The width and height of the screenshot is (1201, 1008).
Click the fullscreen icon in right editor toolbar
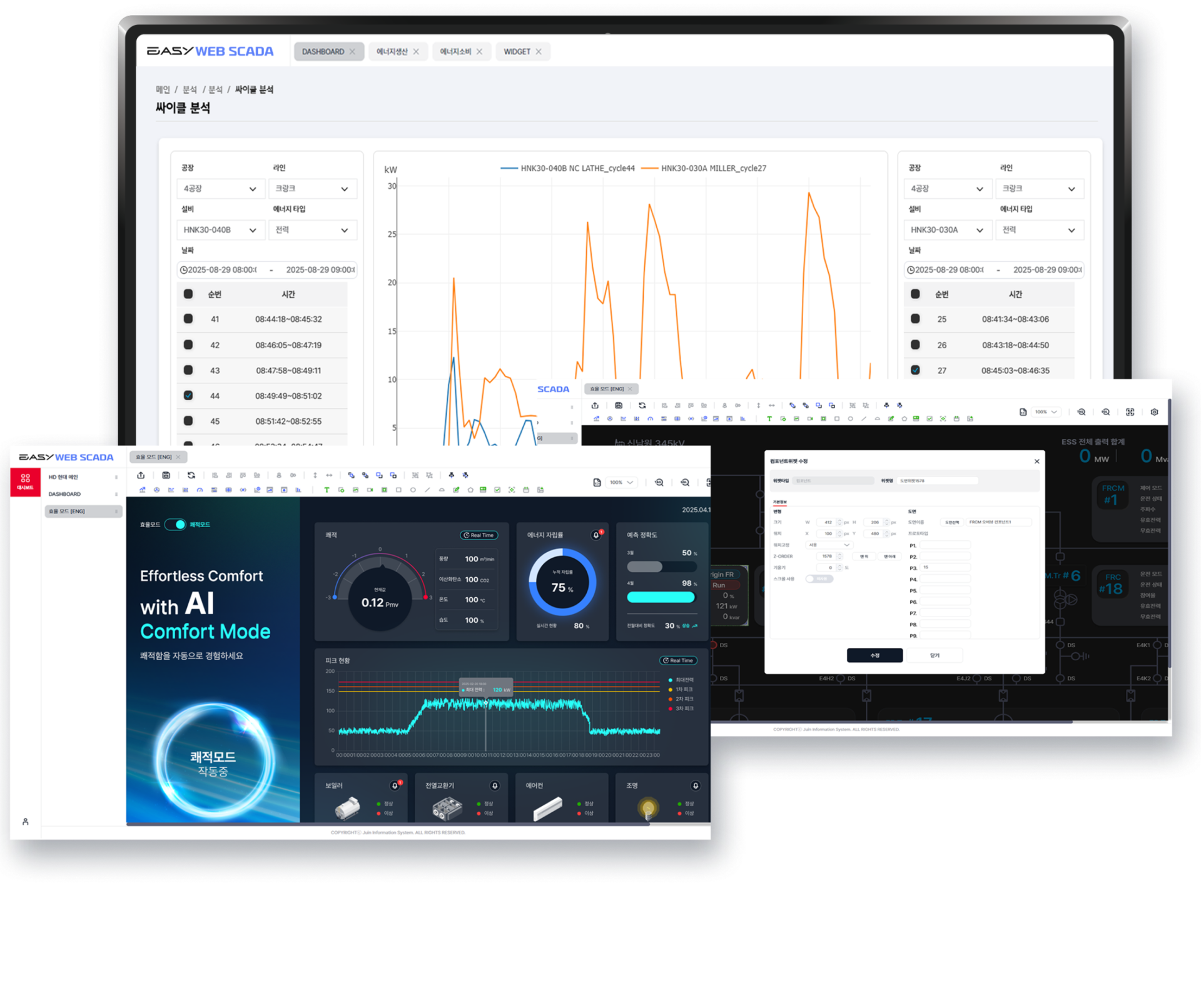(x=1130, y=412)
